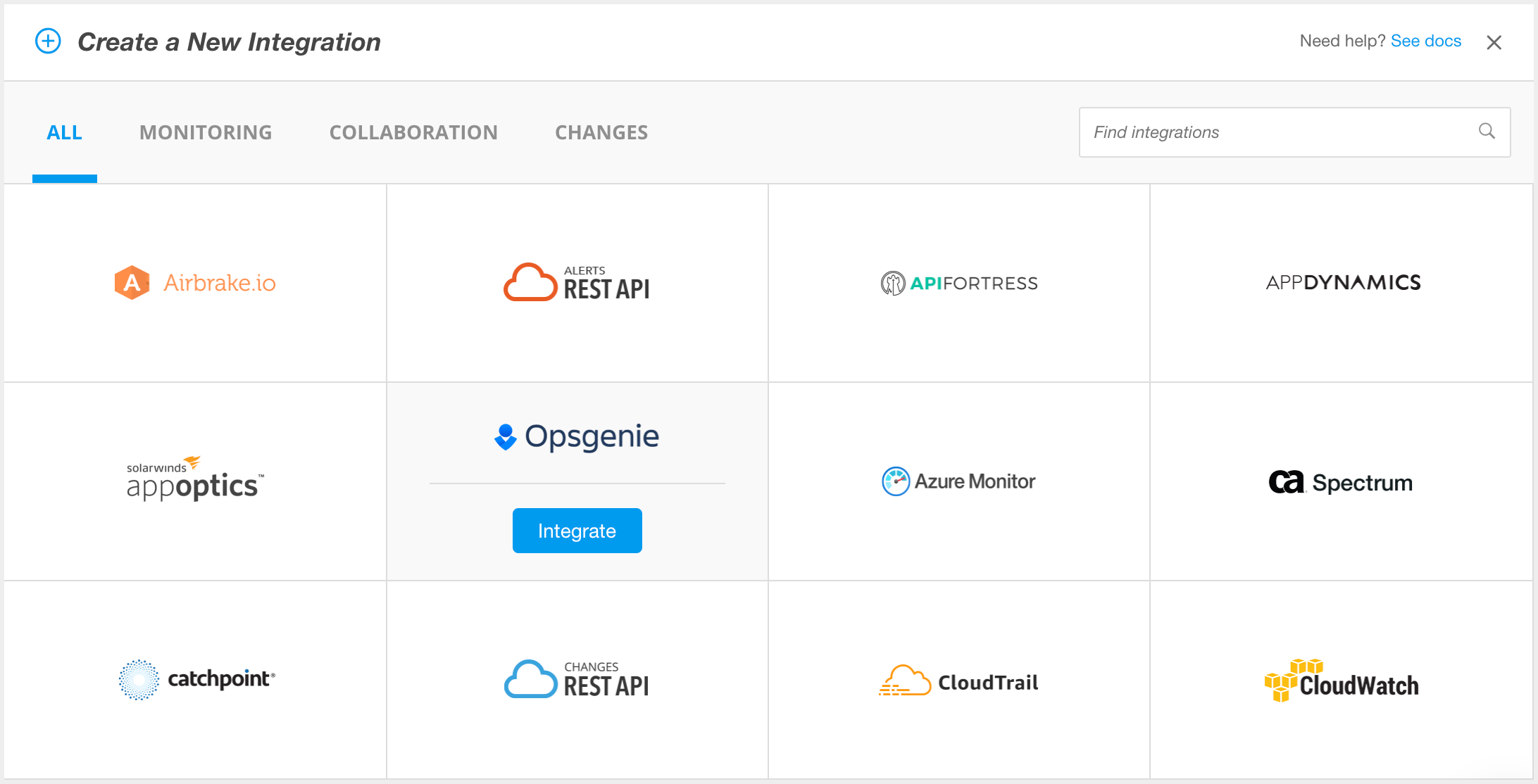This screenshot has height=784, width=1538.
Task: Select the All integrations tab
Action: tap(64, 132)
